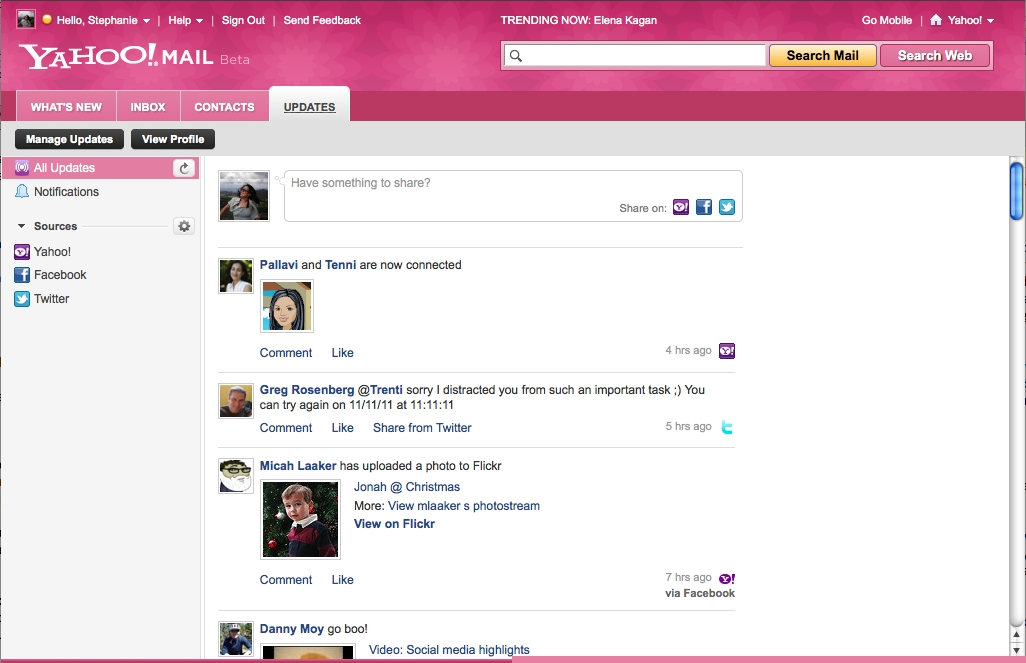The width and height of the screenshot is (1026, 663).
Task: Click the yellow status dot by Hello
Action: (47, 19)
